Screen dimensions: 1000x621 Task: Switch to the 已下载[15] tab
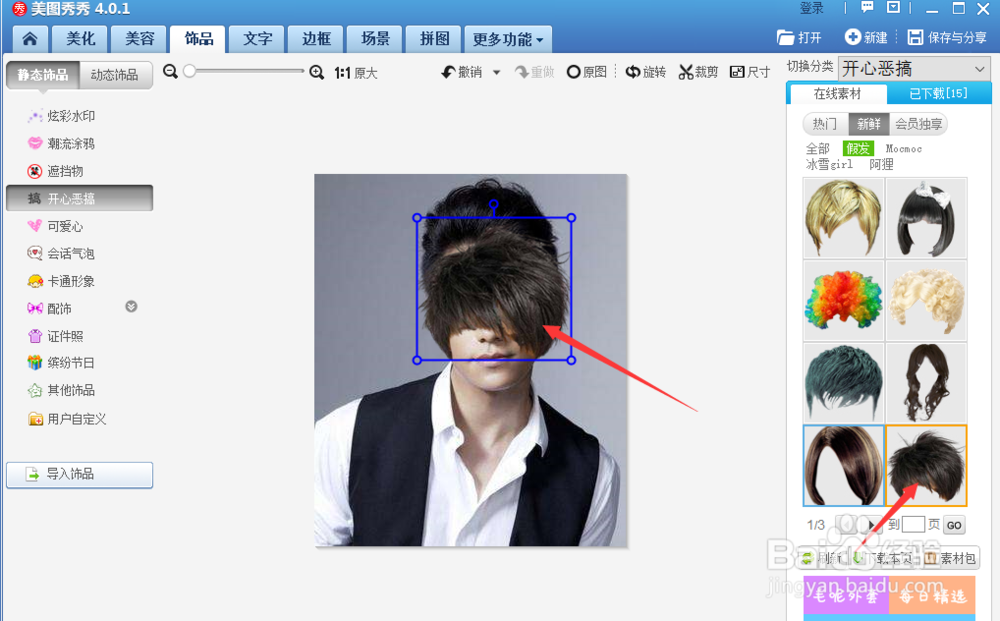click(938, 94)
